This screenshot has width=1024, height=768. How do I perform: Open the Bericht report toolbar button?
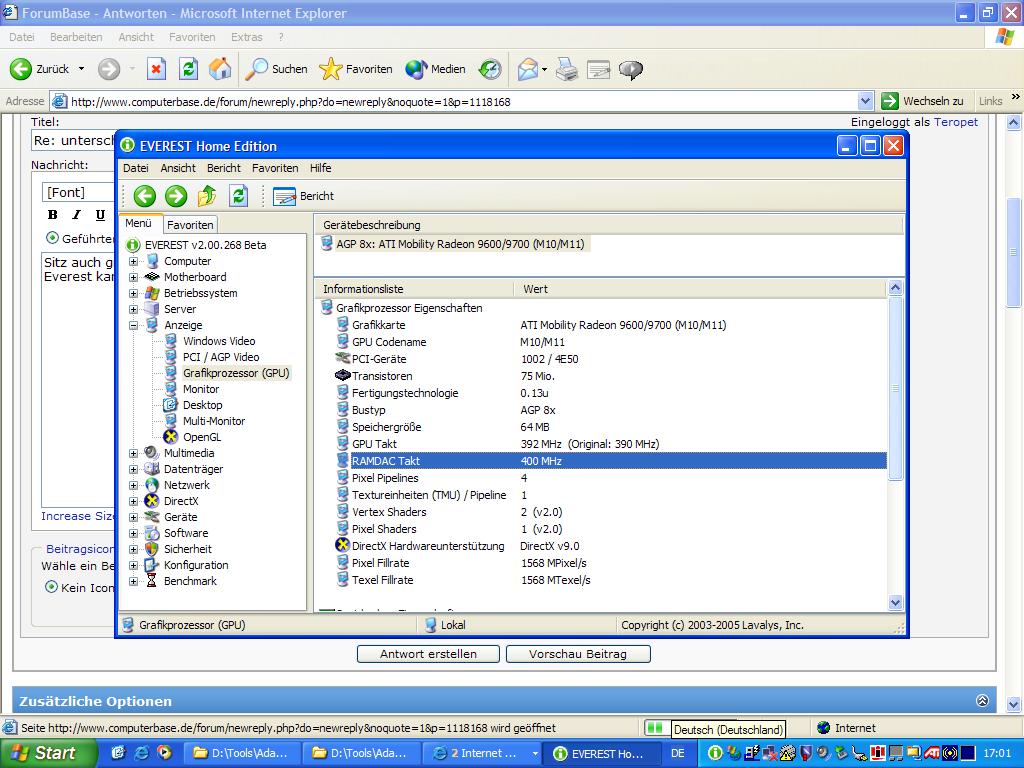point(304,196)
